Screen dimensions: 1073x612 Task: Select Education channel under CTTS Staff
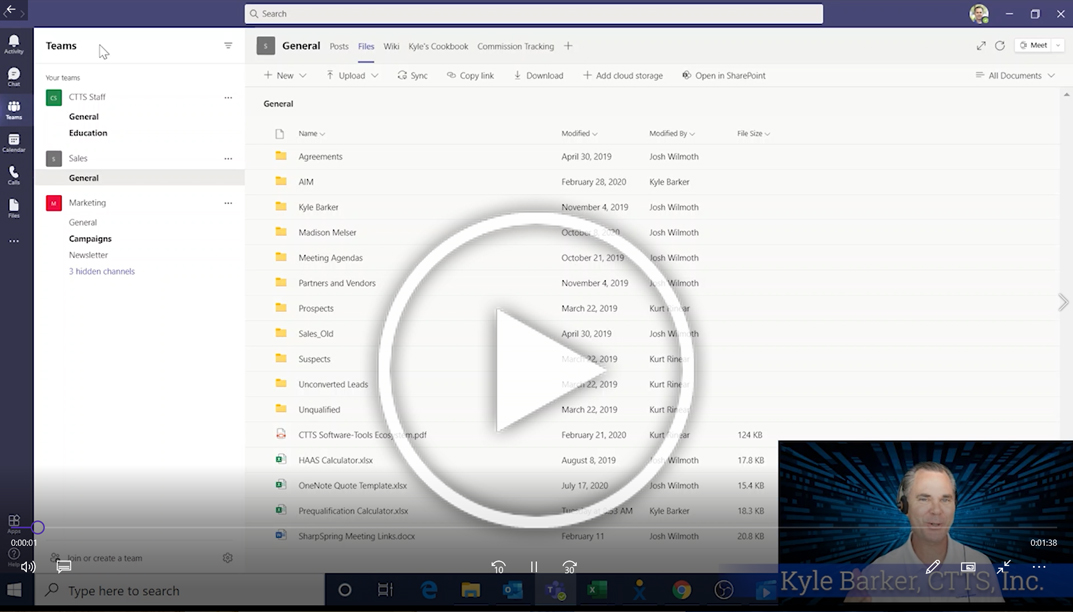[88, 133]
